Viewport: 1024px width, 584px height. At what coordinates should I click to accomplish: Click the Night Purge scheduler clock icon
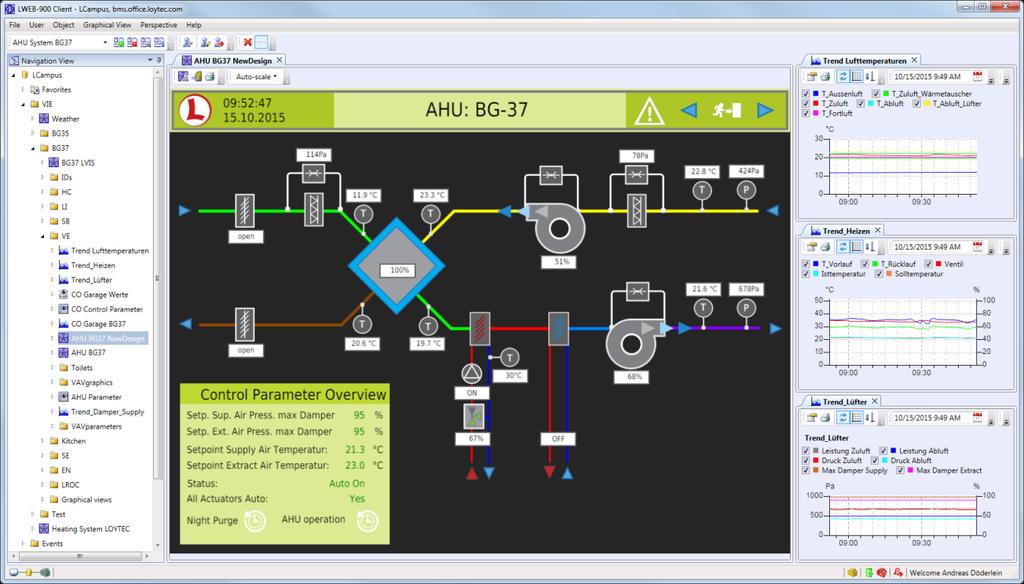point(255,521)
